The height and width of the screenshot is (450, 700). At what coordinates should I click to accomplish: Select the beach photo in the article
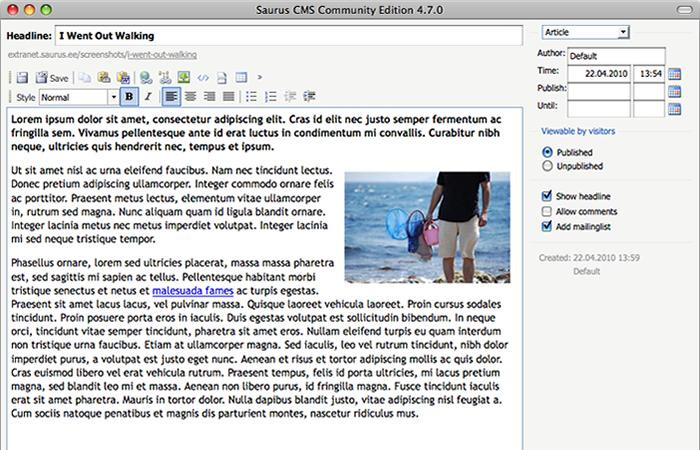tap(427, 227)
